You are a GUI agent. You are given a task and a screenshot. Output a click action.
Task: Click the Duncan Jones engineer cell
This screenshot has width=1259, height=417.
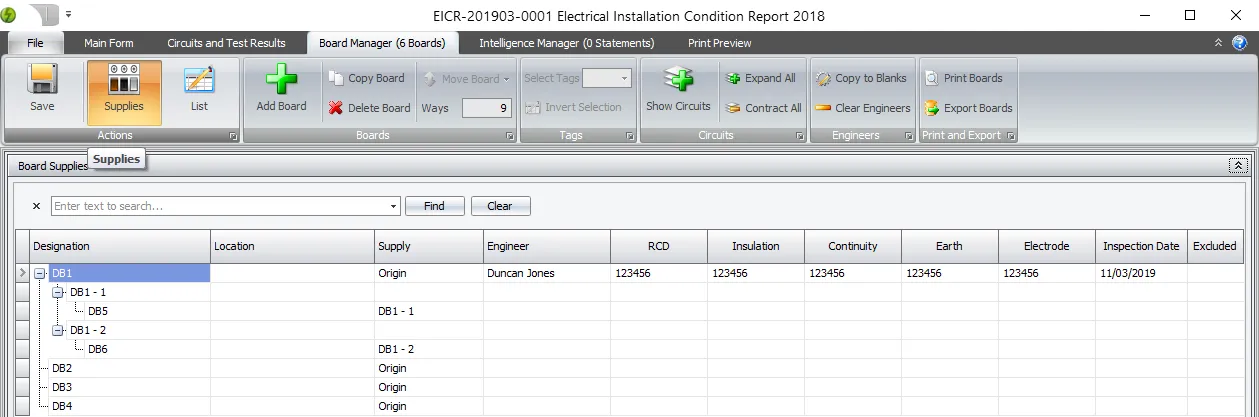click(546, 273)
